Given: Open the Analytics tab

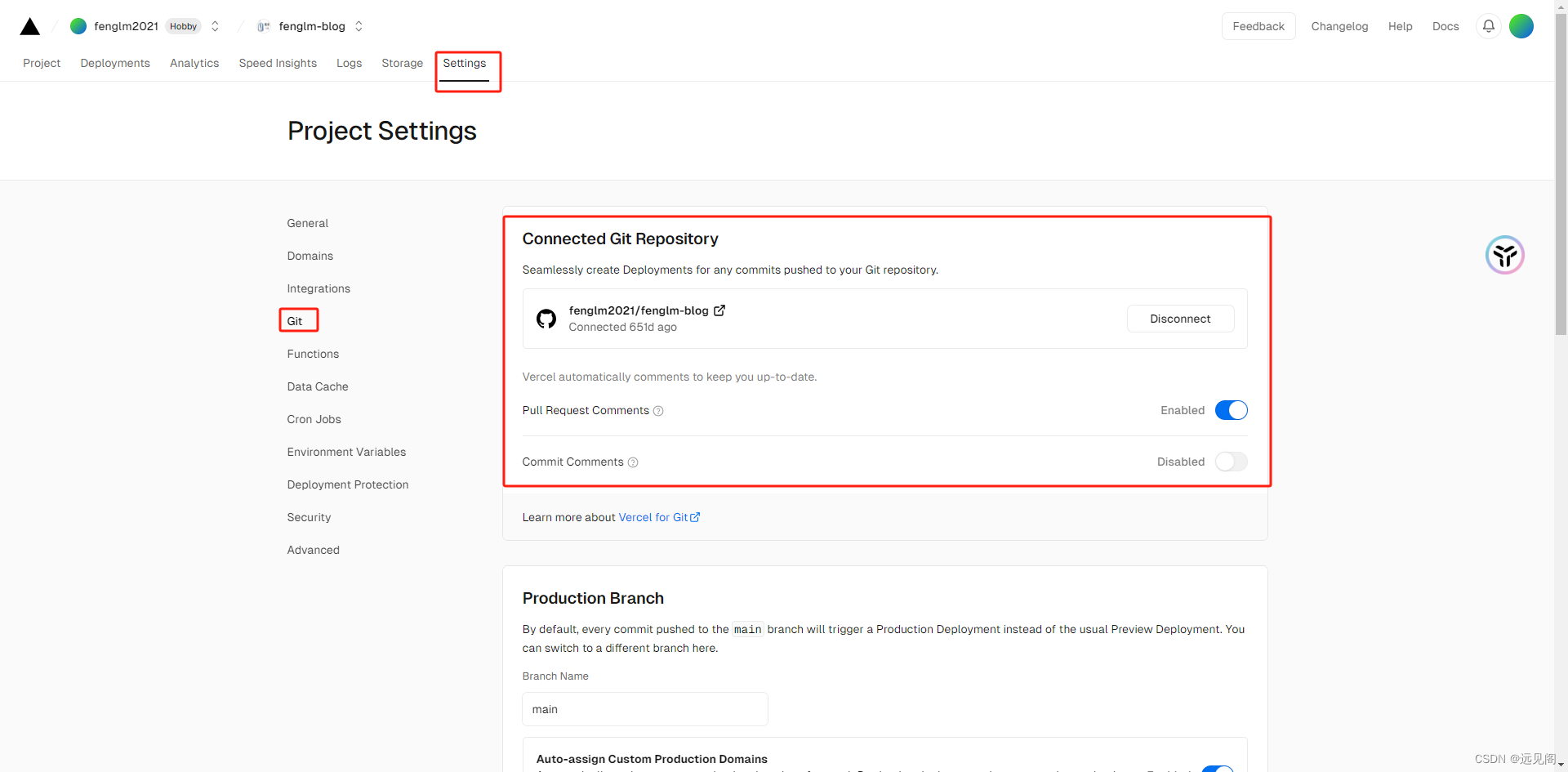Looking at the screenshot, I should (x=194, y=63).
